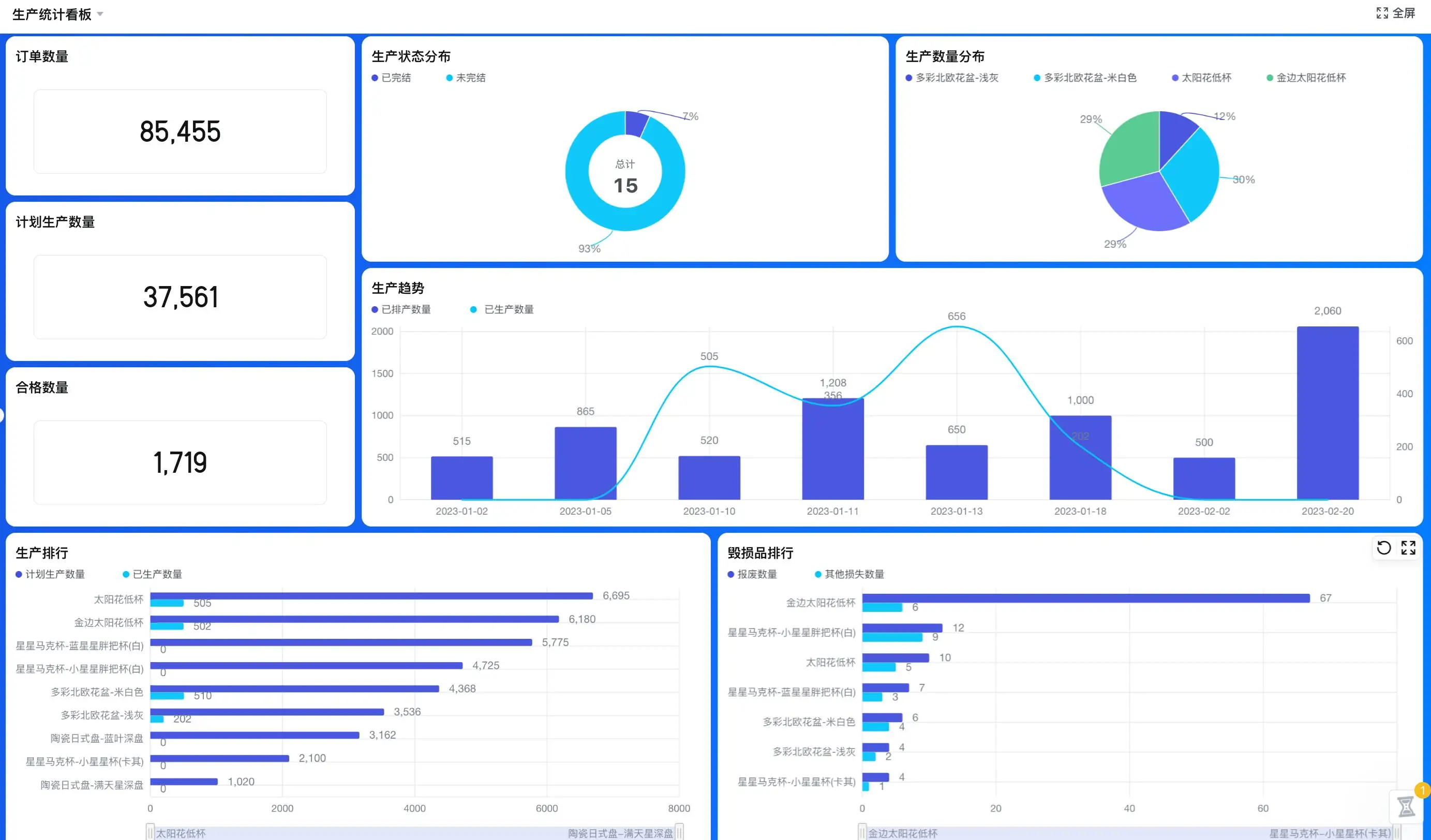Click the 合格数量 value 1,719 card

coord(180,462)
